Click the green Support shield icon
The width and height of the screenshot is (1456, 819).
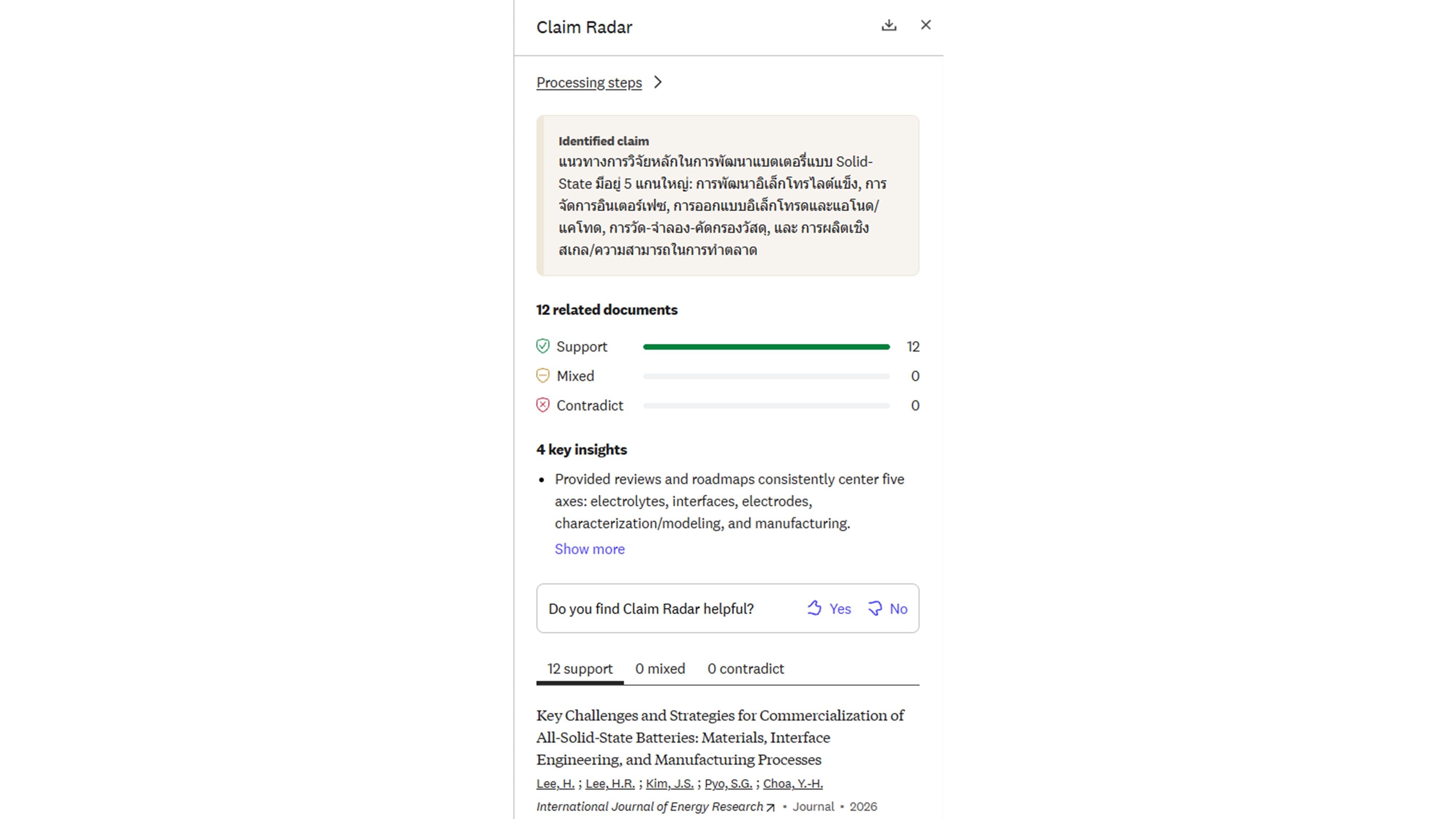[543, 346]
